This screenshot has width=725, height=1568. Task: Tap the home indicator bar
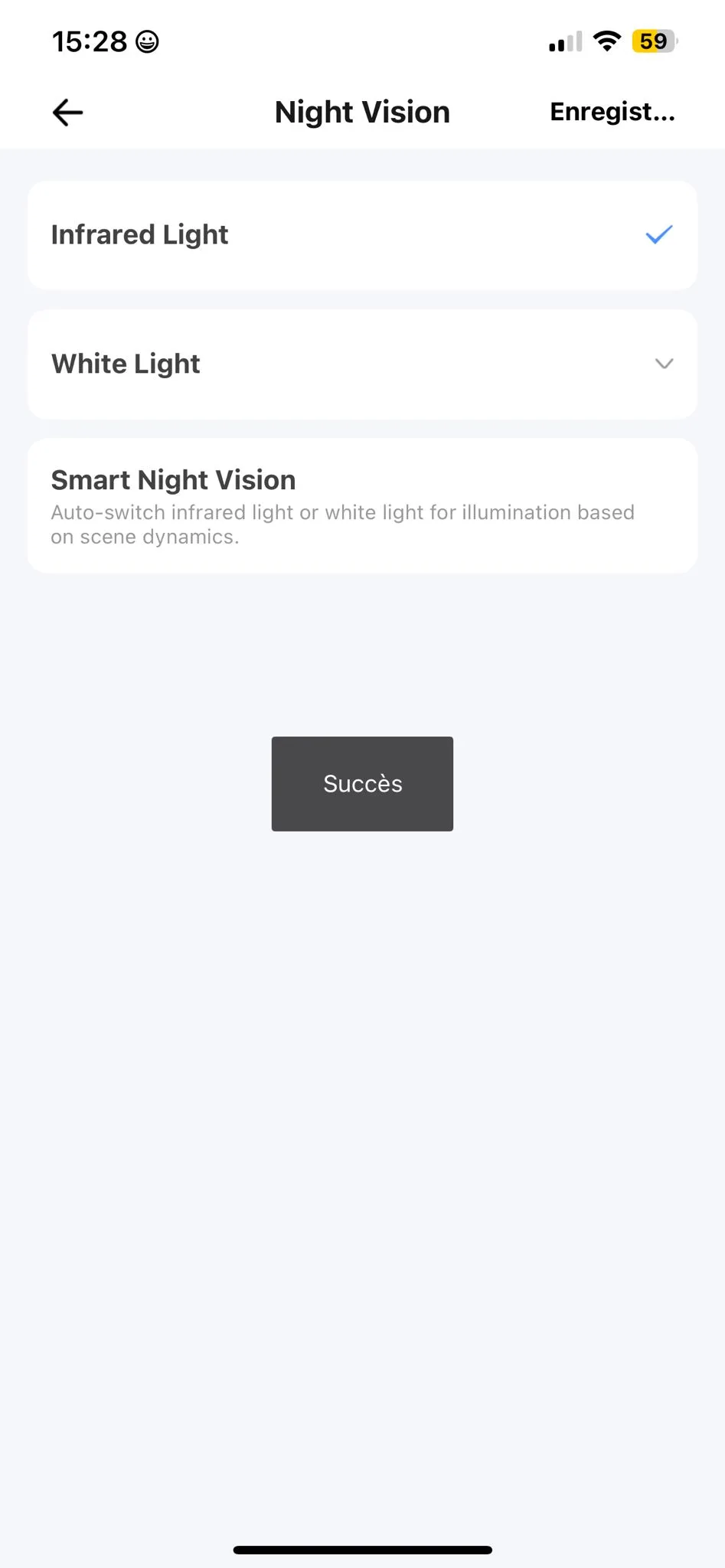(362, 1550)
